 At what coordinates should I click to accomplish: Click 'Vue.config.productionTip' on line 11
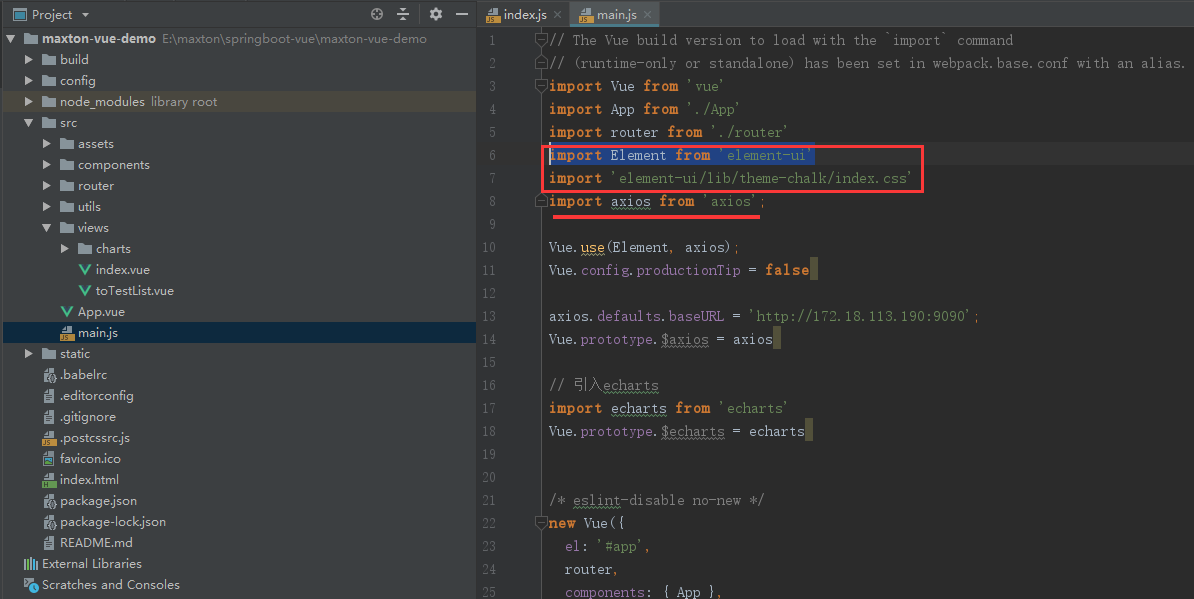click(x=644, y=270)
